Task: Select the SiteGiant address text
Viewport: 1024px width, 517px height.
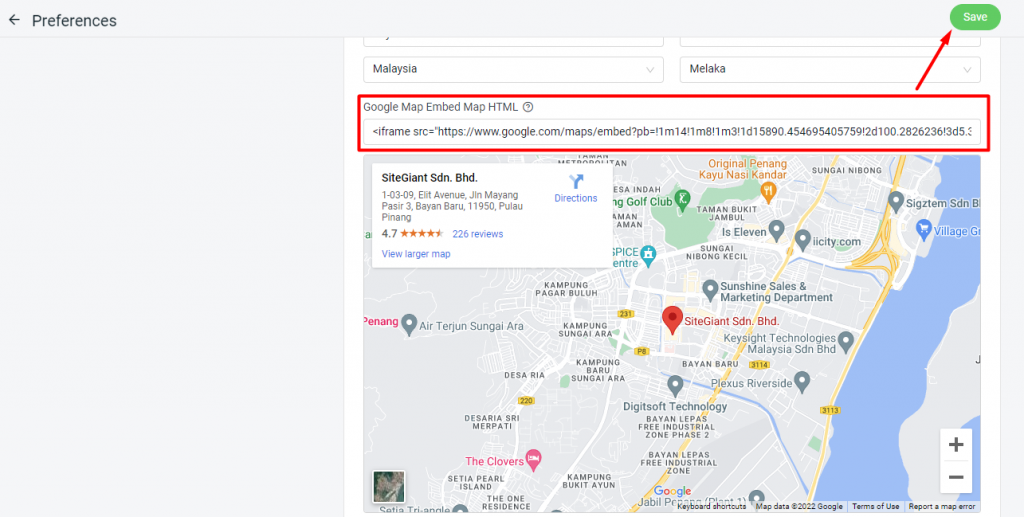Action: (452, 206)
